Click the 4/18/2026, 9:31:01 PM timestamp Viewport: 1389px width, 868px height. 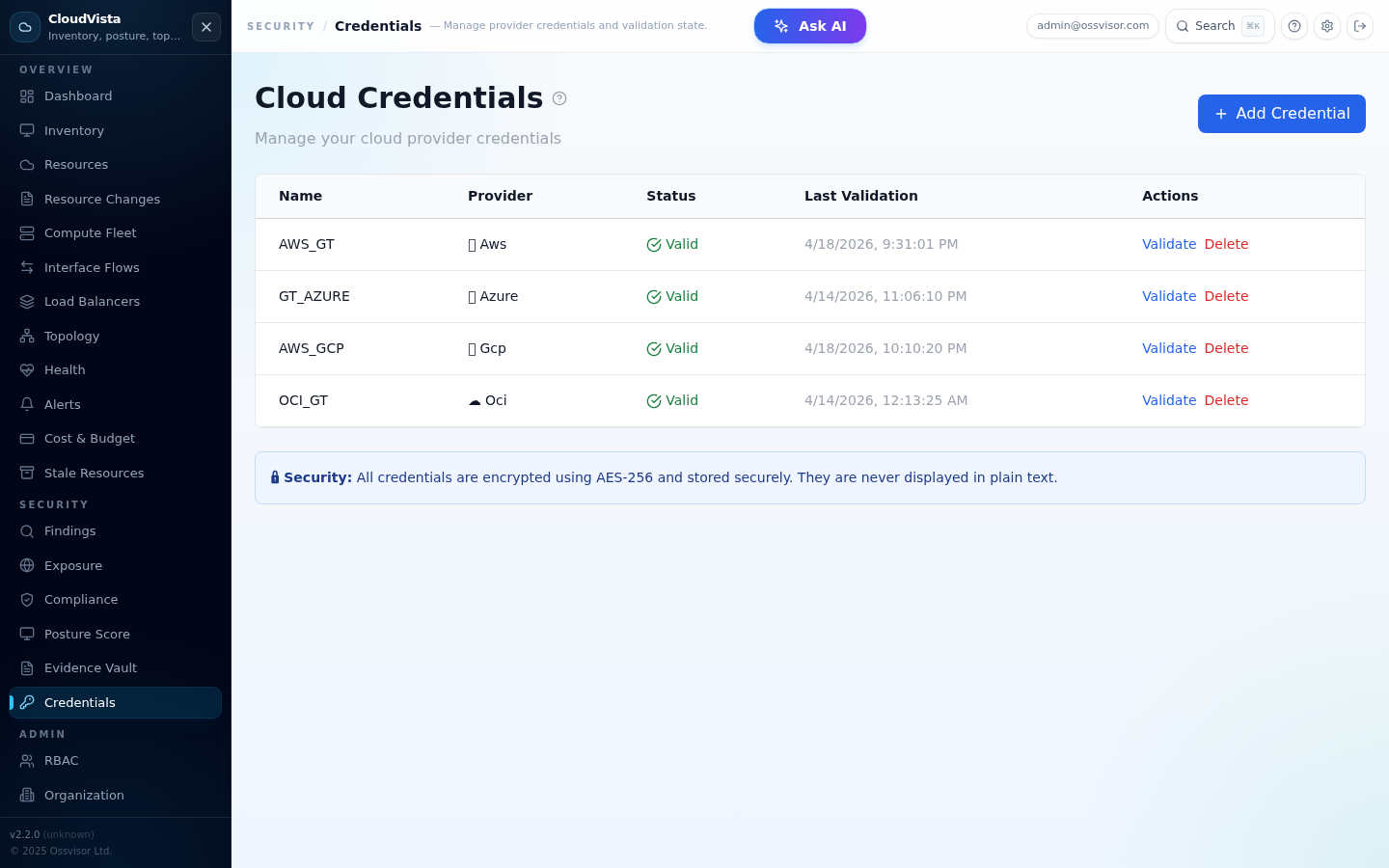(x=882, y=244)
